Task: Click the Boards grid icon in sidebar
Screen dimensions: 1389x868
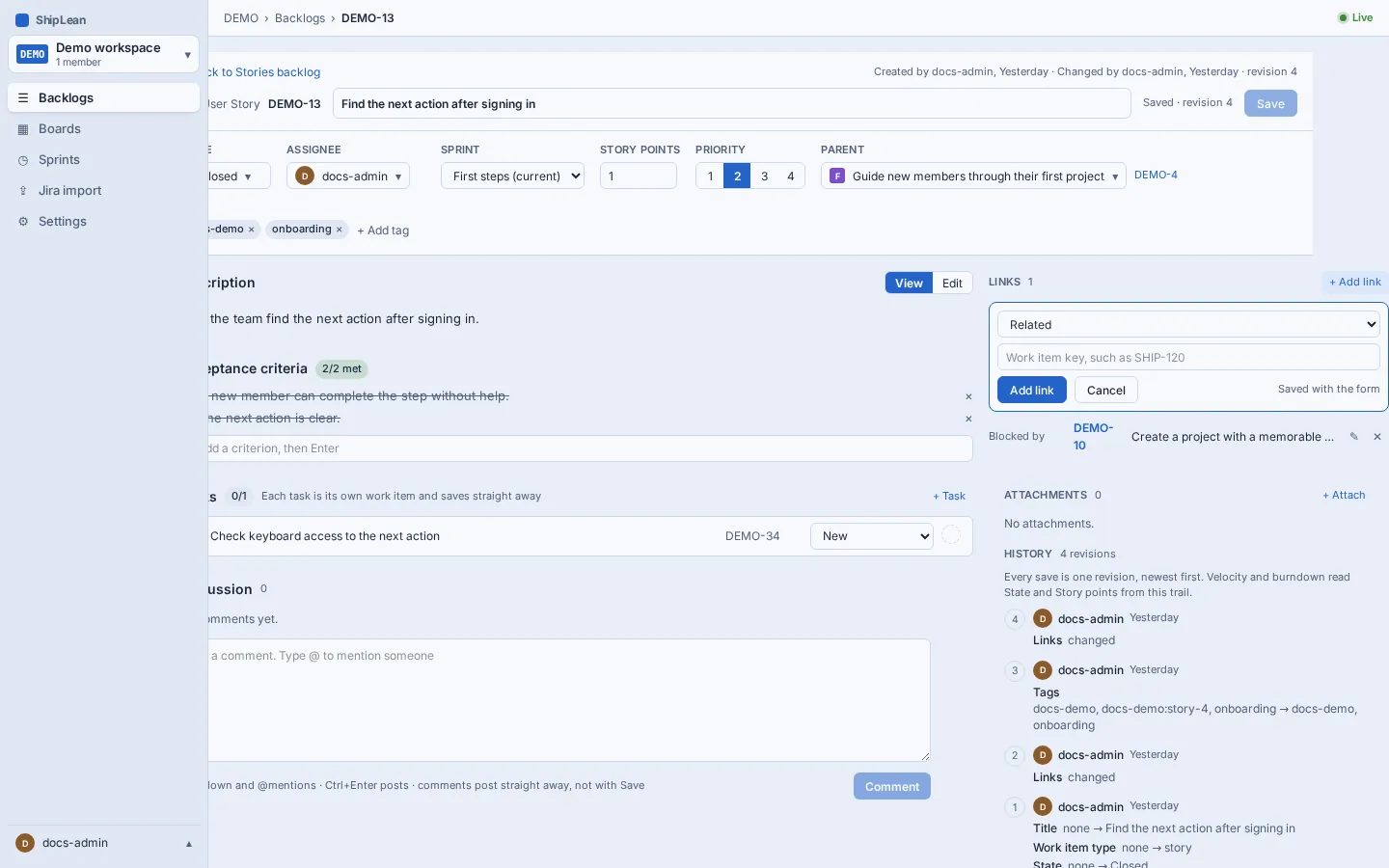Action: pos(23,129)
